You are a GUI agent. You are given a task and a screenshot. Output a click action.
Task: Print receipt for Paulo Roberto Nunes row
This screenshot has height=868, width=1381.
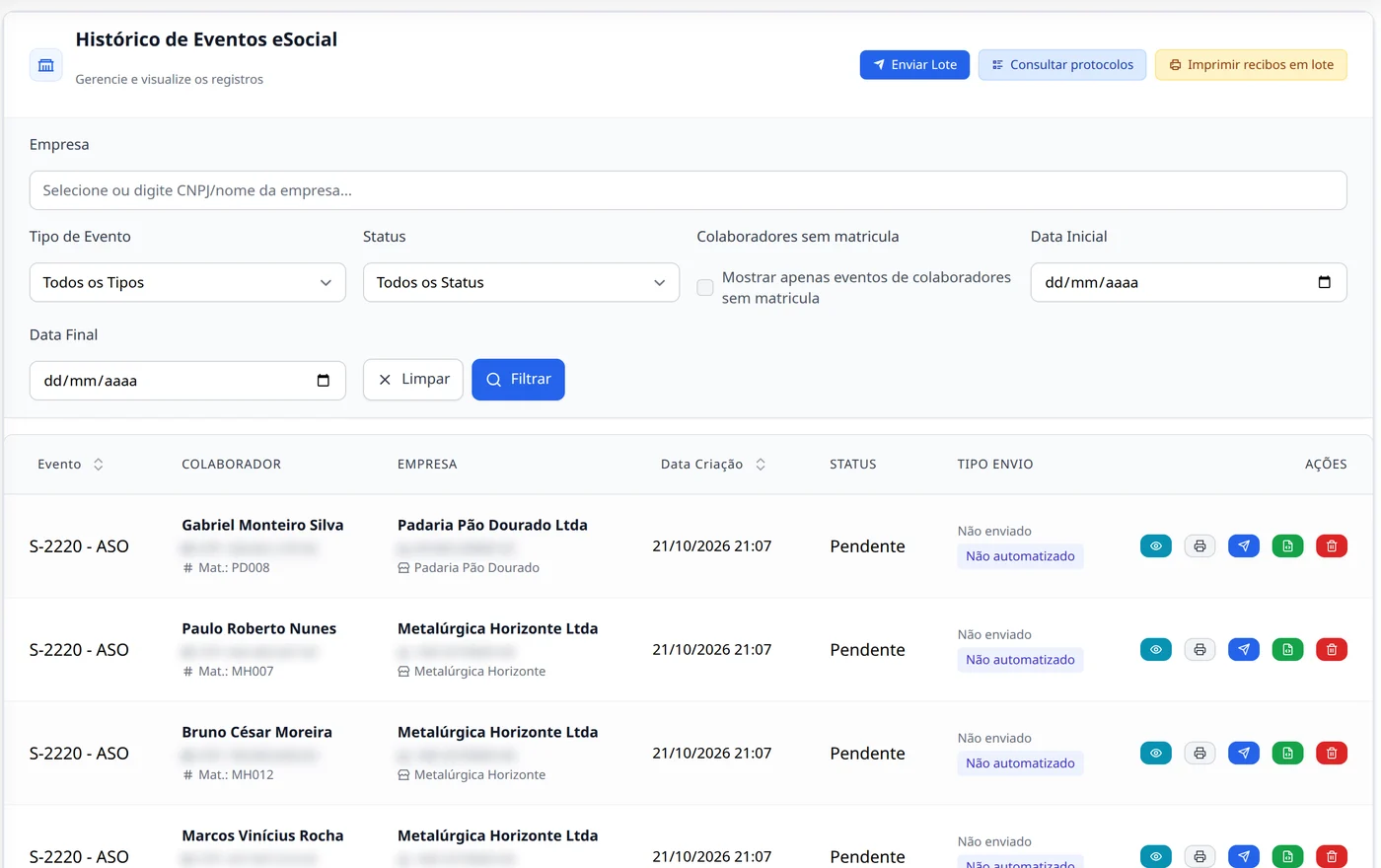pyautogui.click(x=1199, y=649)
